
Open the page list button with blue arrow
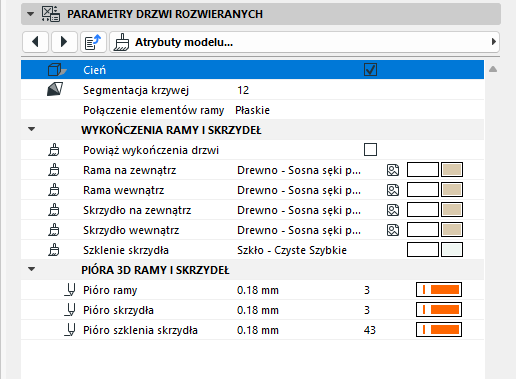[93, 42]
